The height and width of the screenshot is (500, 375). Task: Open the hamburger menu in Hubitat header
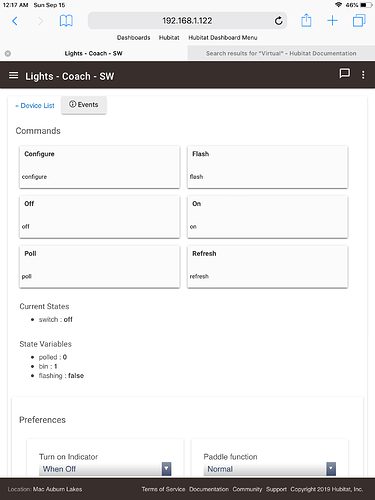(13, 76)
